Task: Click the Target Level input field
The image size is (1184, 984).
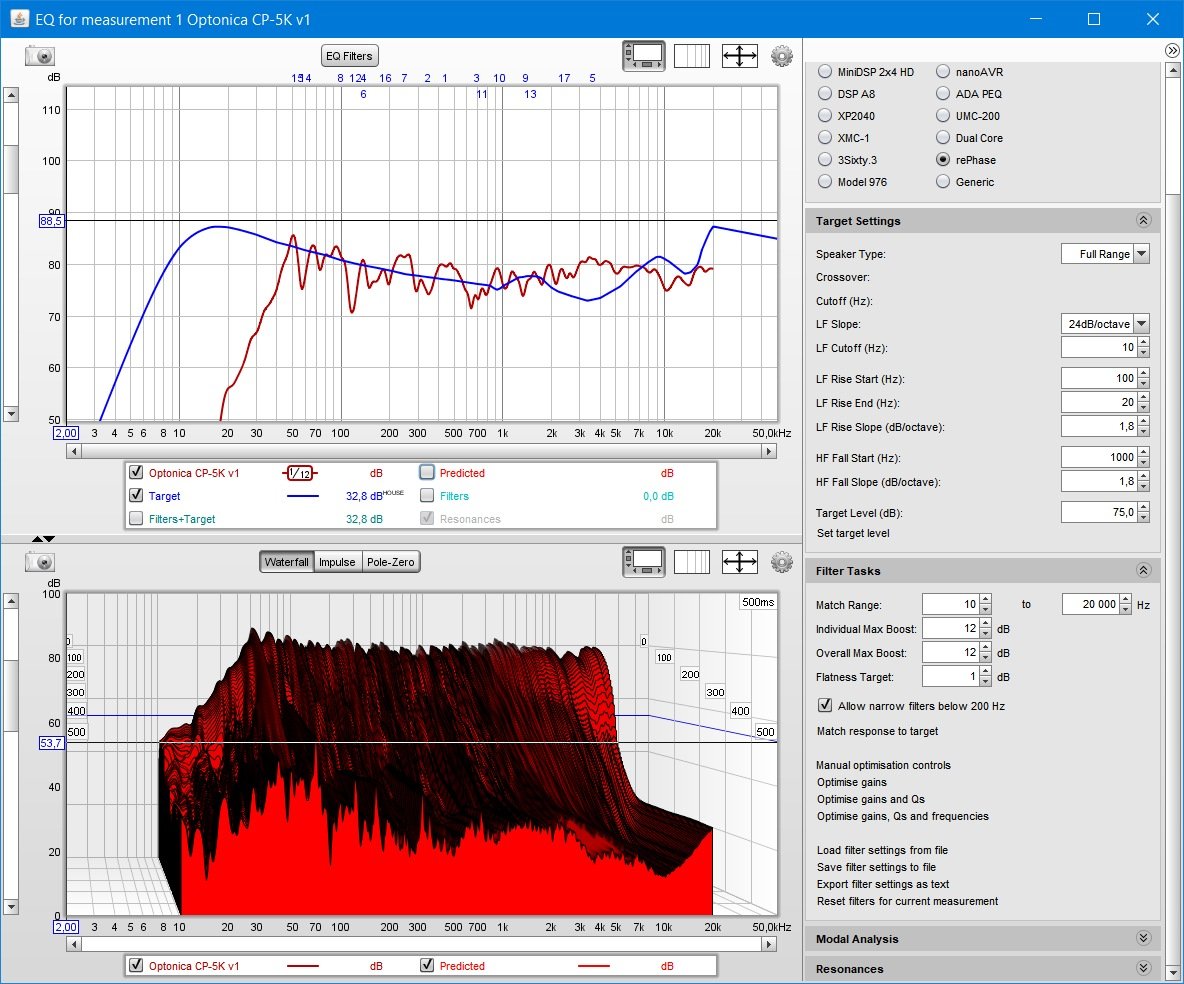Action: click(1099, 512)
